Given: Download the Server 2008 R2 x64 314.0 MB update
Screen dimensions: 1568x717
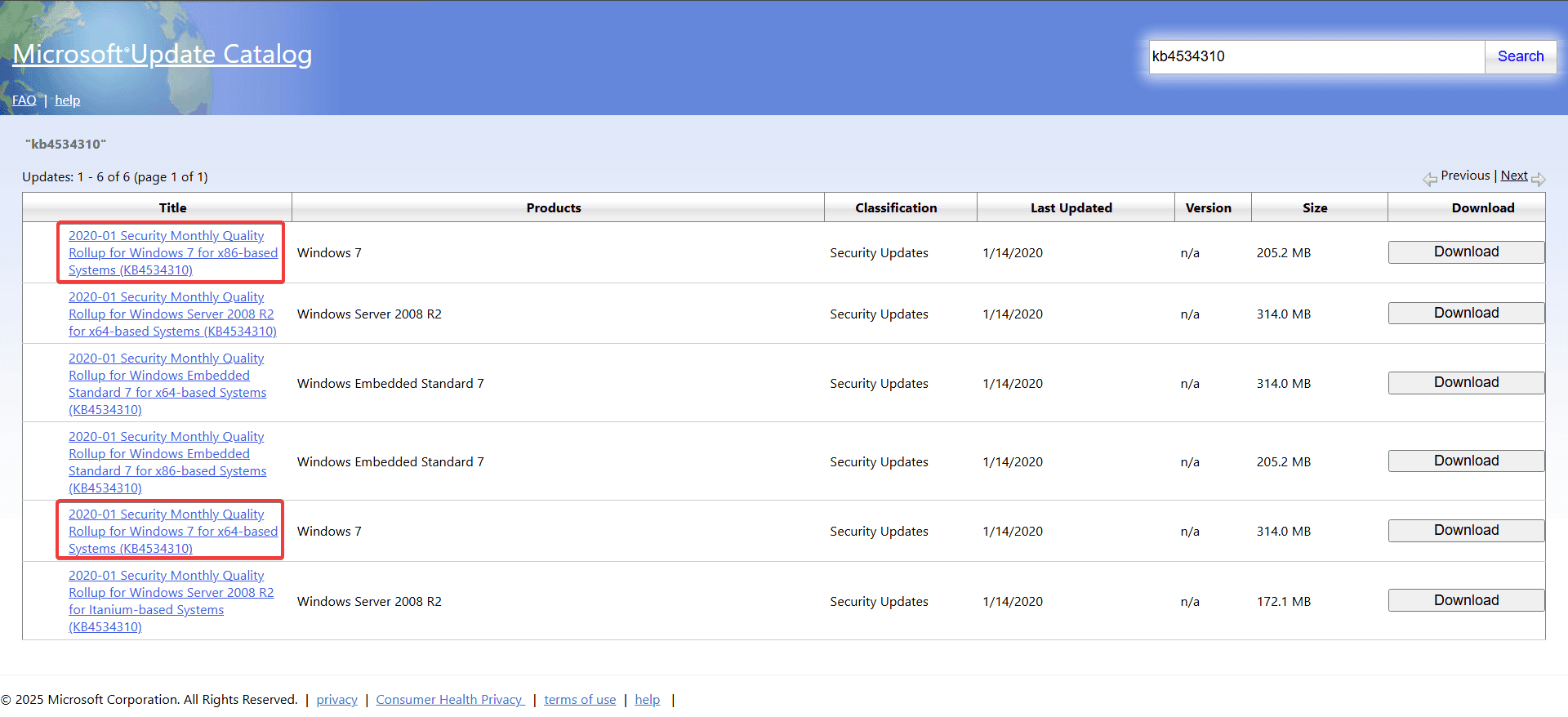Looking at the screenshot, I should (1467, 314).
